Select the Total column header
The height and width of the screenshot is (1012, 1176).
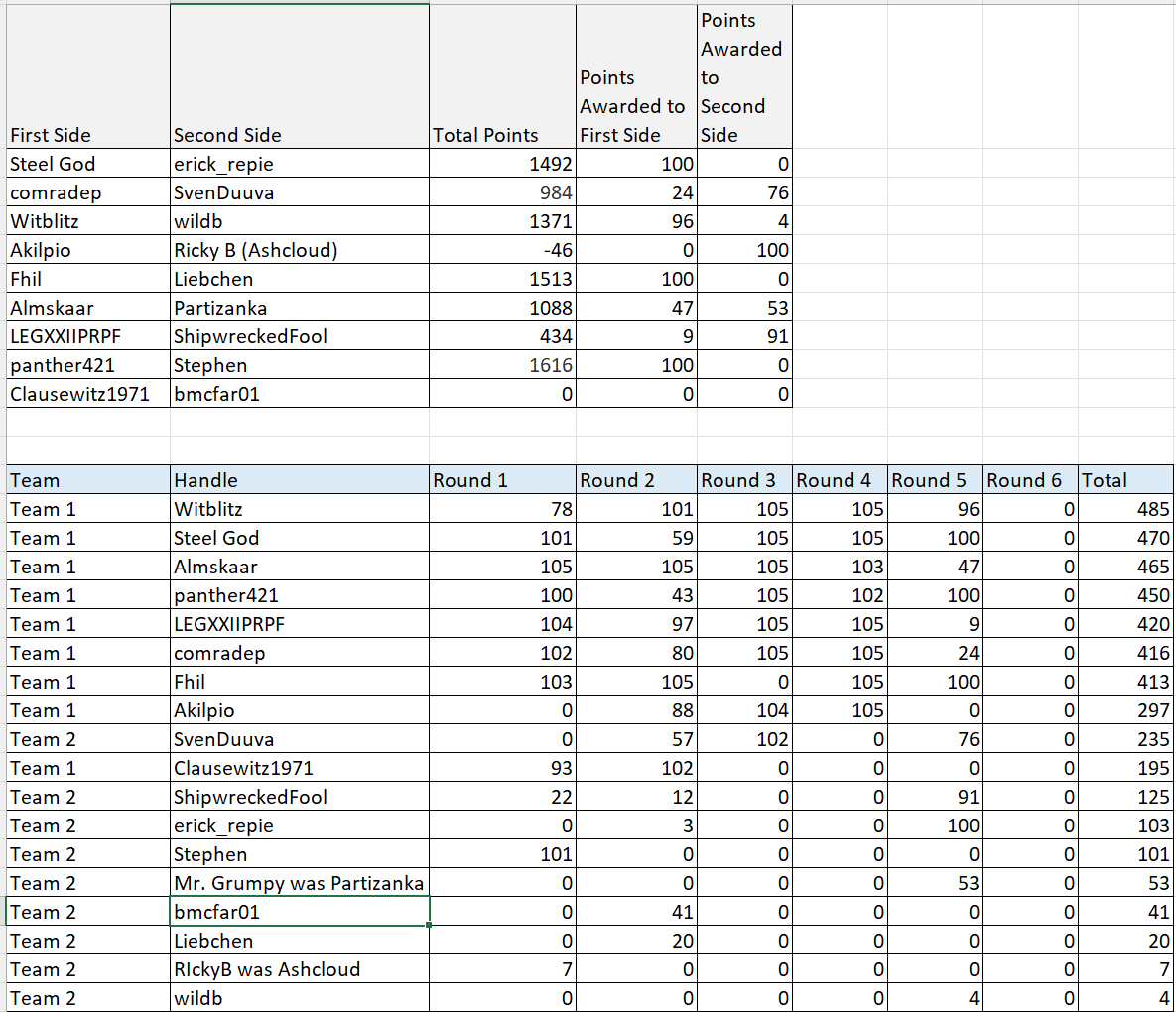(1102, 480)
